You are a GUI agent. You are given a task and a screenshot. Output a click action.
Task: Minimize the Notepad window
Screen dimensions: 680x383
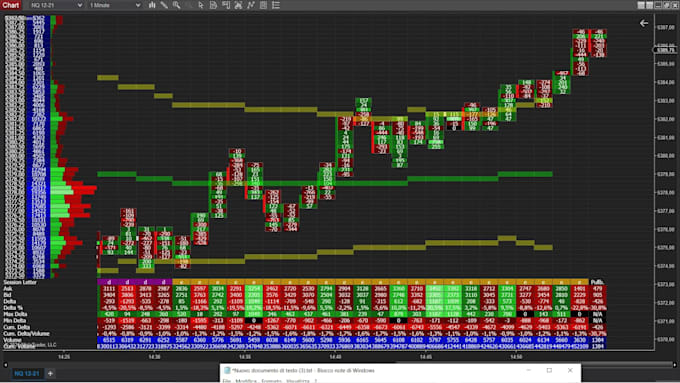point(529,370)
